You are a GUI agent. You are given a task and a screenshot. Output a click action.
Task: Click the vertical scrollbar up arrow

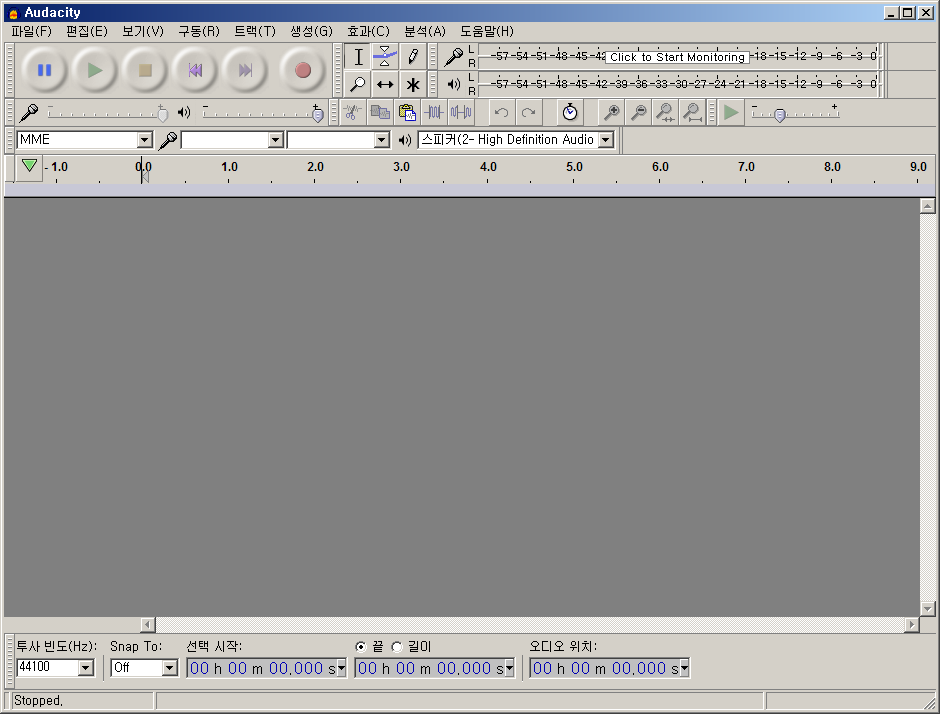(x=927, y=206)
